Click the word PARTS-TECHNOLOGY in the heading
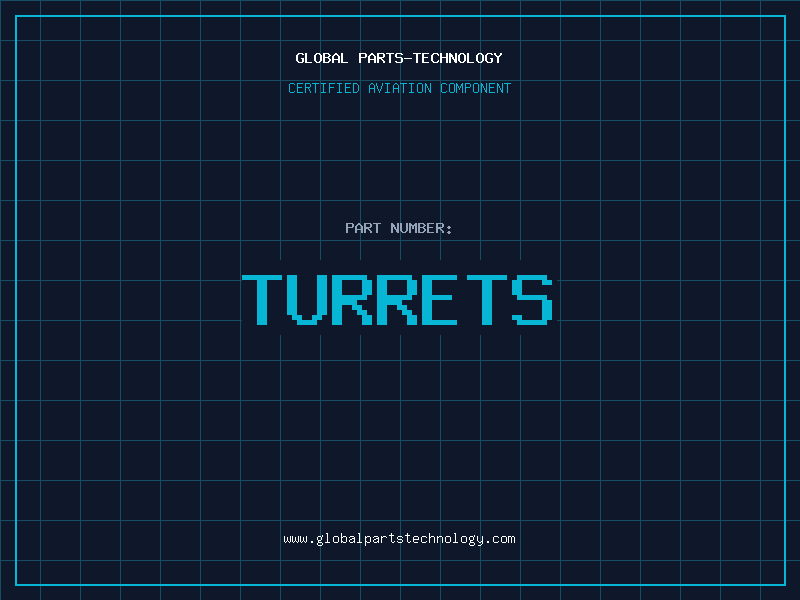Viewport: 800px width, 600px height. tap(431, 58)
